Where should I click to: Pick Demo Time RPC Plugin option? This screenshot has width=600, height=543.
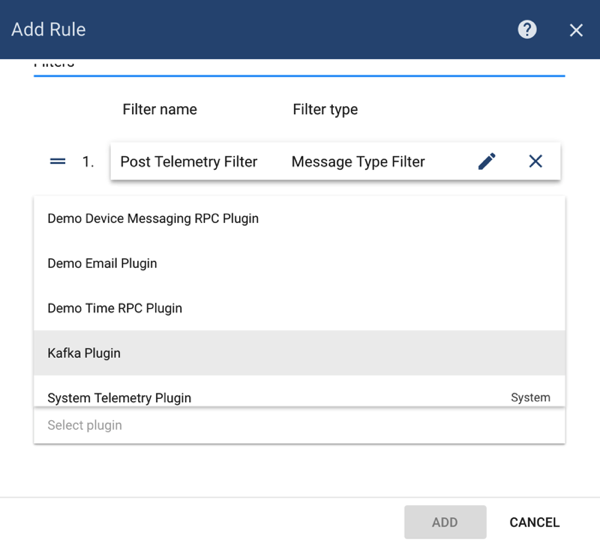pyautogui.click(x=115, y=308)
